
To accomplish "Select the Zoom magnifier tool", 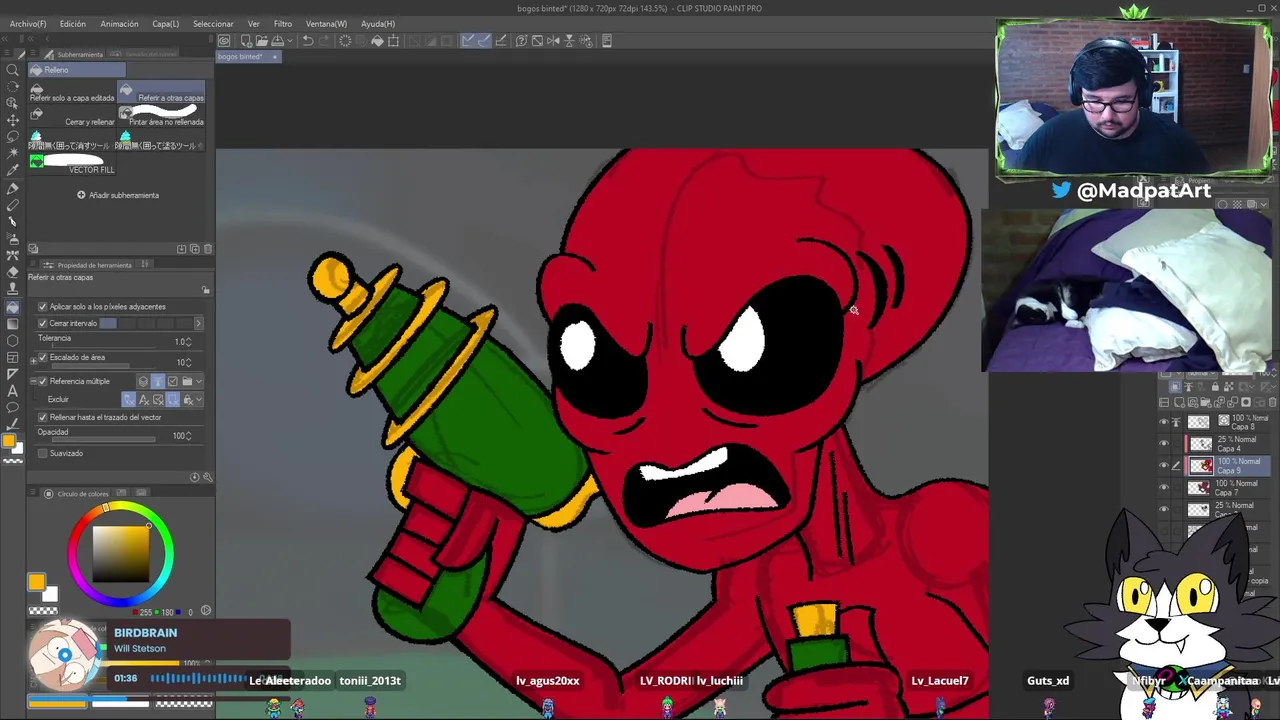I will coord(12,69).
